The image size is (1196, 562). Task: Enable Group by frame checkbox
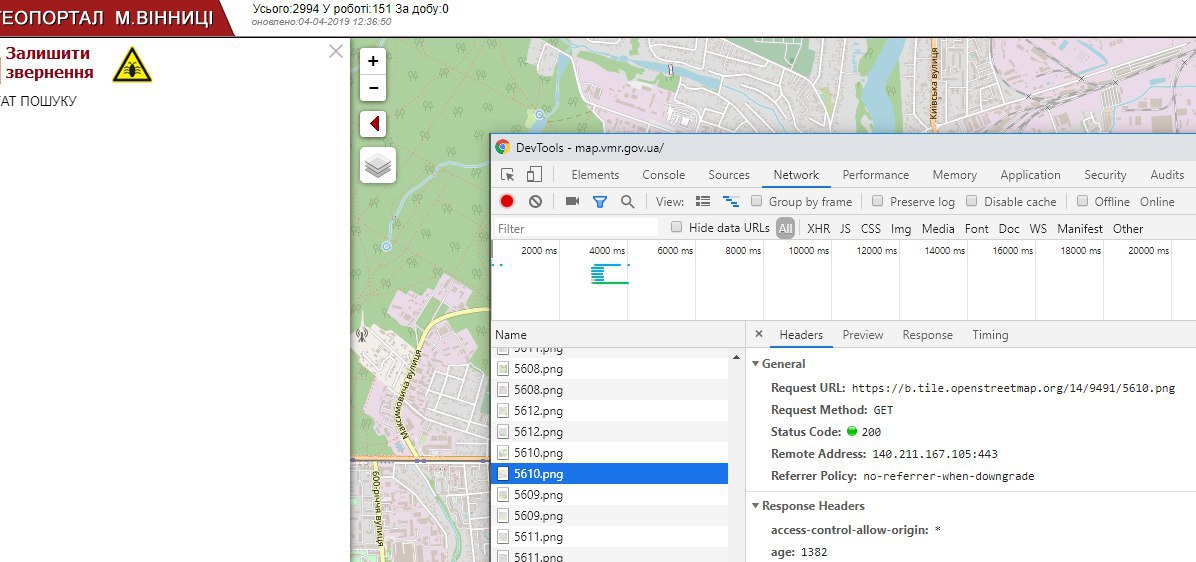pyautogui.click(x=757, y=201)
